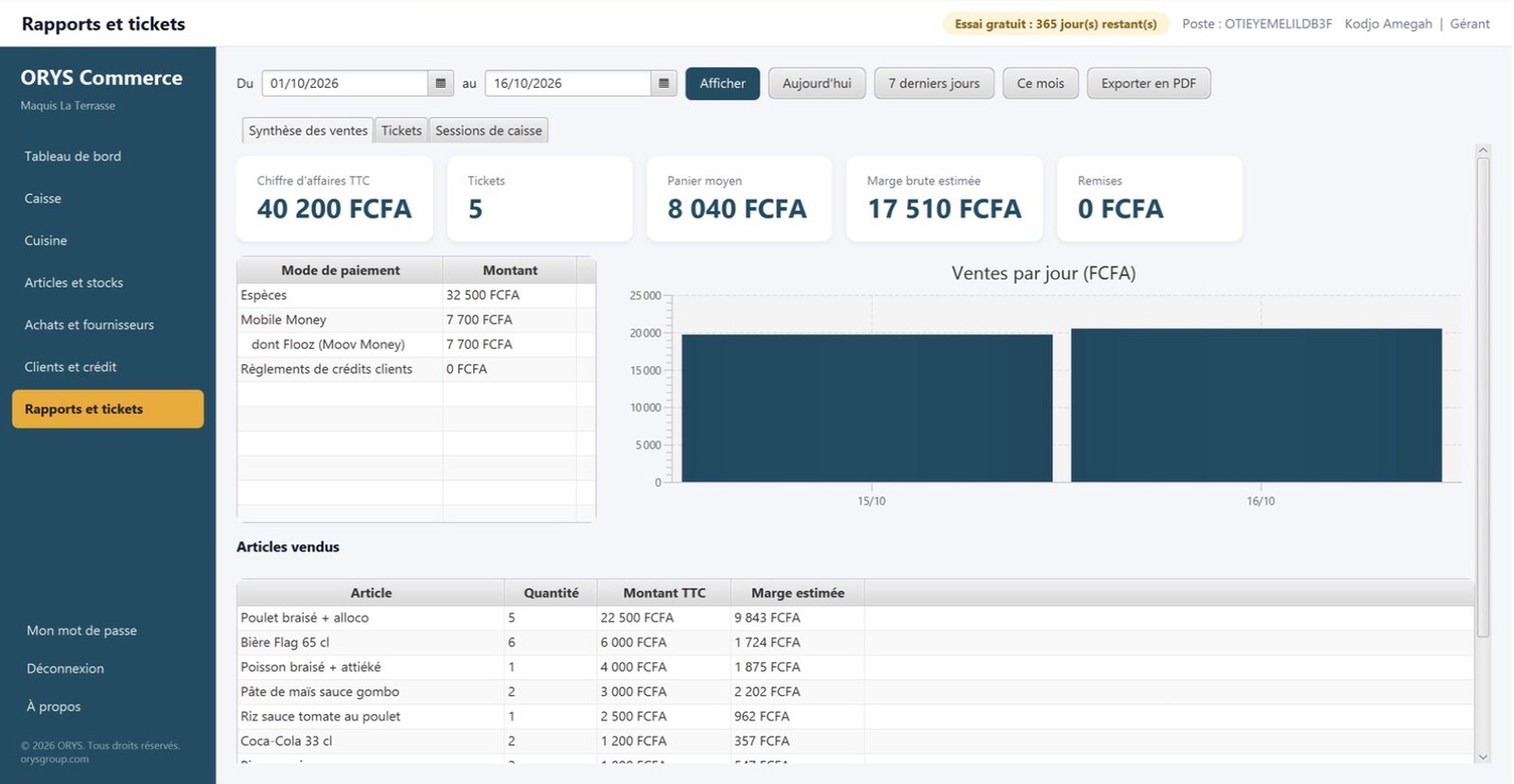Click the scrollbar up arrow
The image size is (1514, 784).
pos(1483,150)
